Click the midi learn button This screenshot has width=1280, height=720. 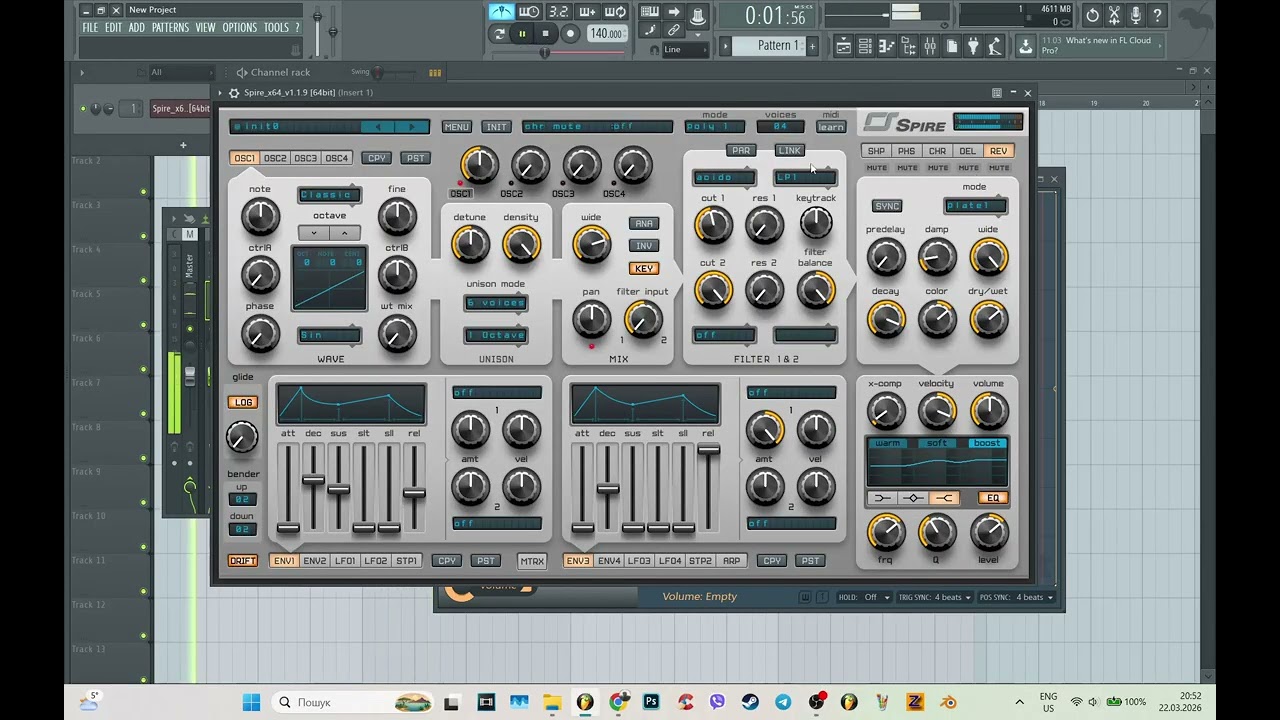(831, 127)
